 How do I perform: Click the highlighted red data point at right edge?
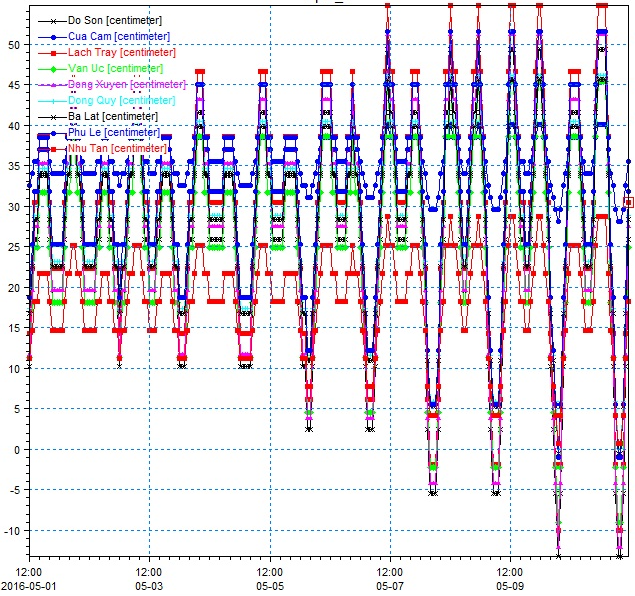pyautogui.click(x=629, y=202)
